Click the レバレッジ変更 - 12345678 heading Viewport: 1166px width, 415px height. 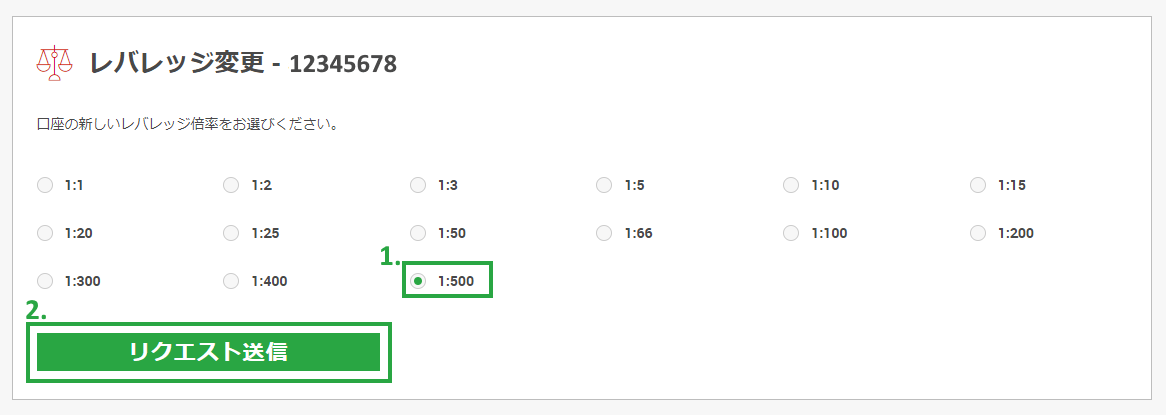click(x=243, y=64)
